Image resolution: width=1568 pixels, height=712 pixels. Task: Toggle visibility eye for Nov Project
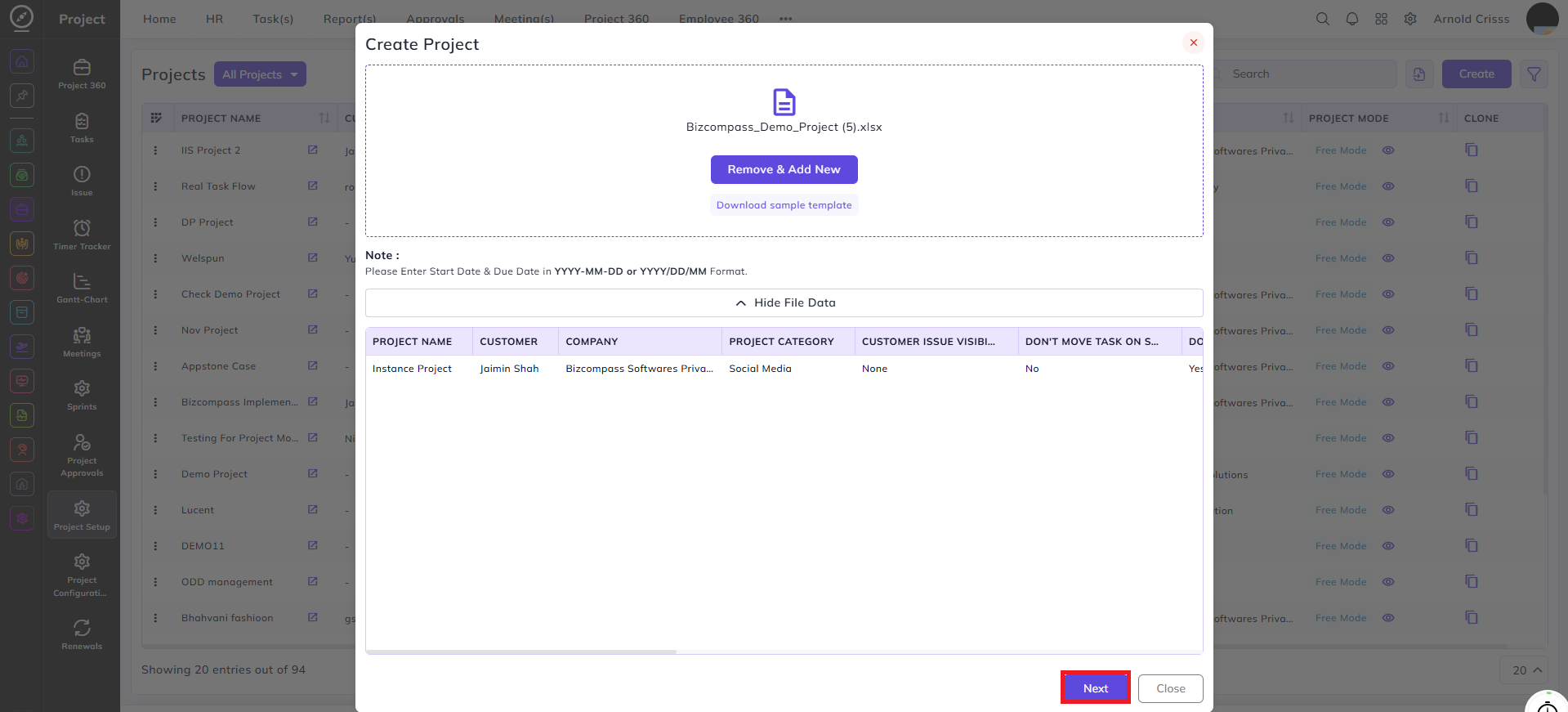coord(1388,330)
